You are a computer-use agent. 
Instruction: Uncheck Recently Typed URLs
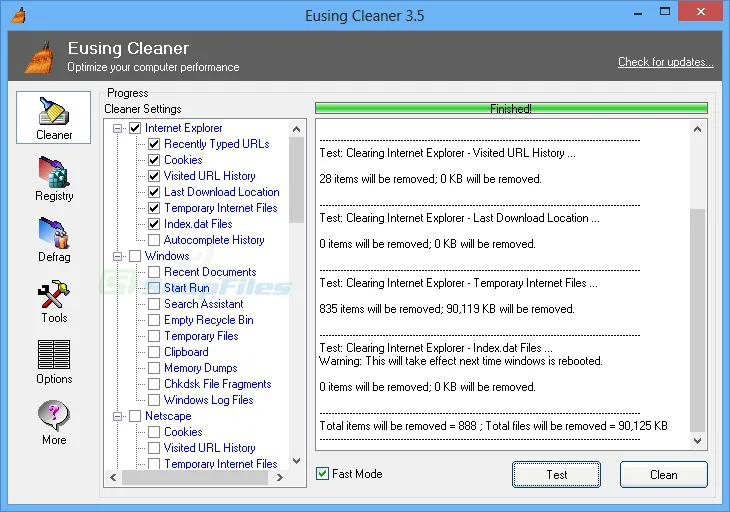(154, 144)
